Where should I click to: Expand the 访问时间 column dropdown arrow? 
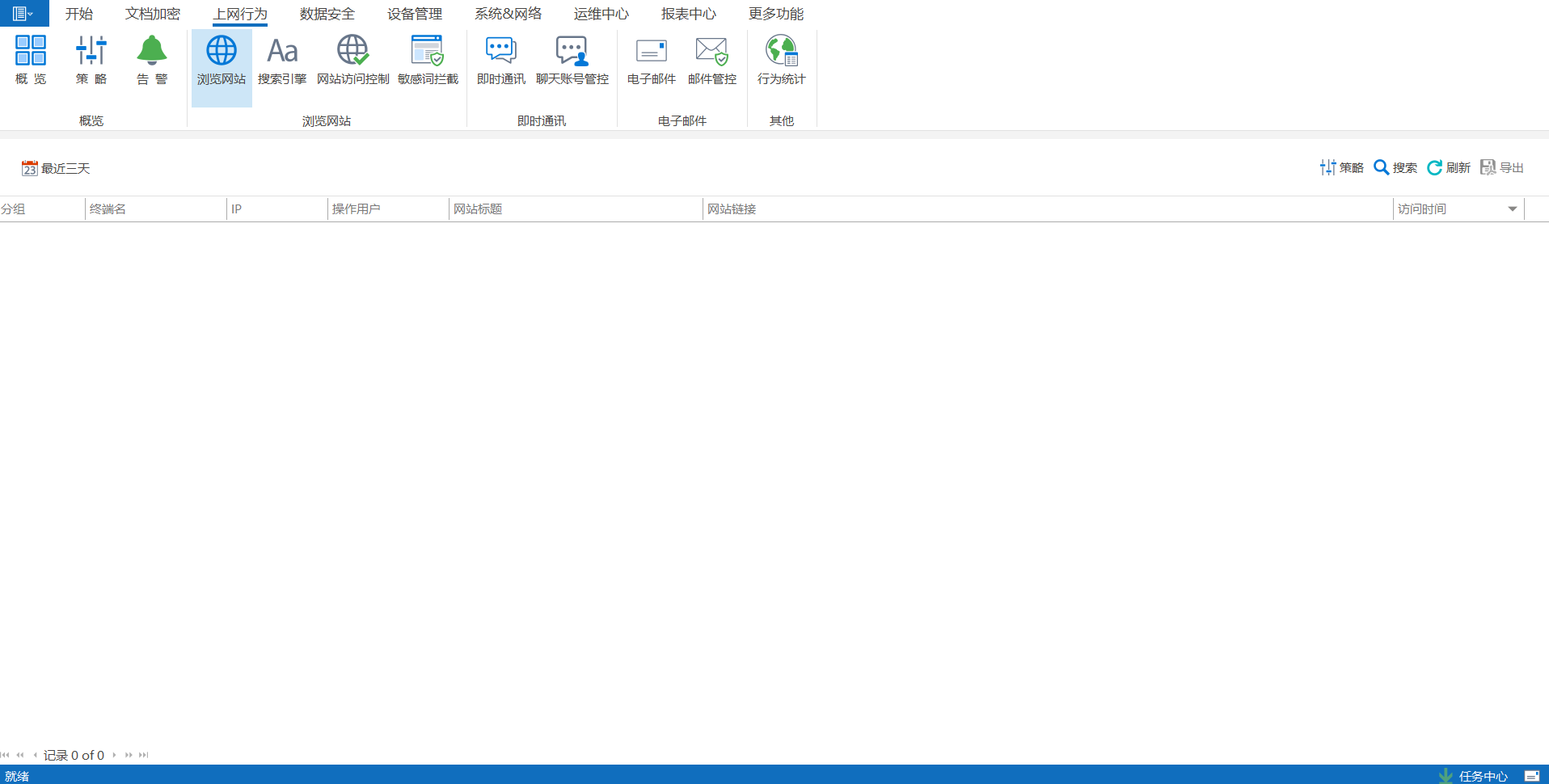click(1512, 209)
